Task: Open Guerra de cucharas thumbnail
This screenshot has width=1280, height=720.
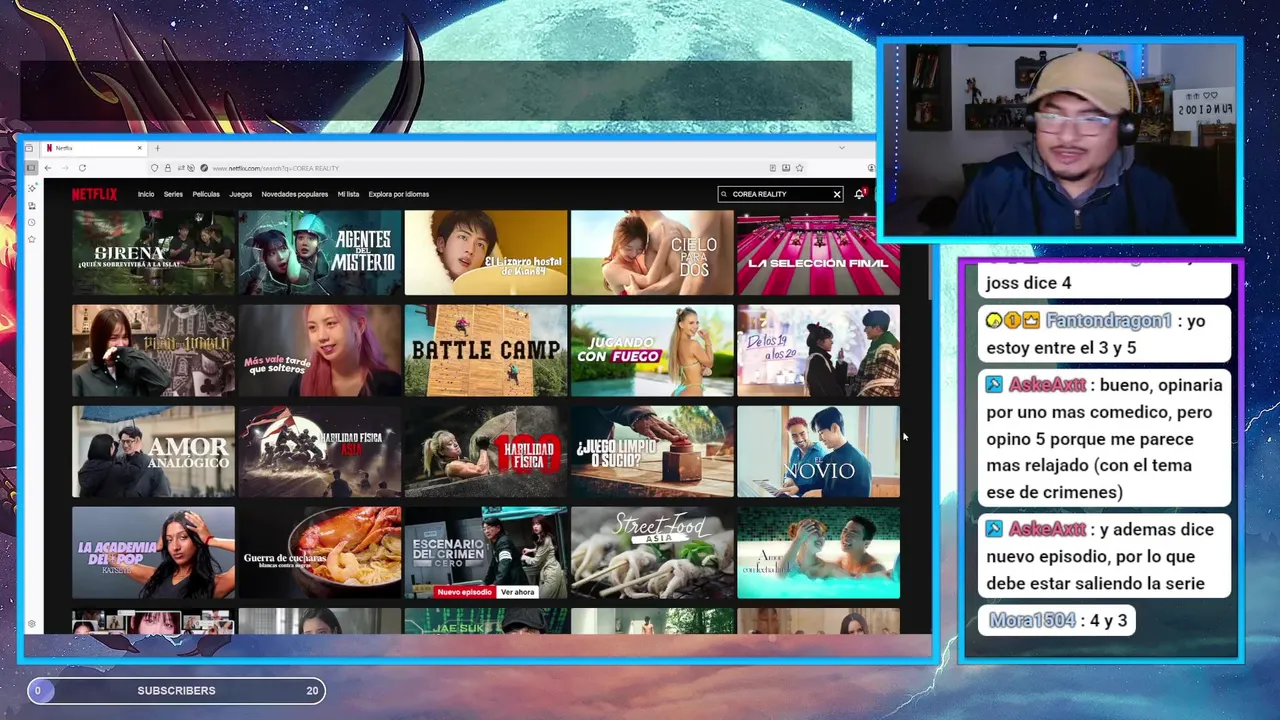Action: tap(320, 552)
